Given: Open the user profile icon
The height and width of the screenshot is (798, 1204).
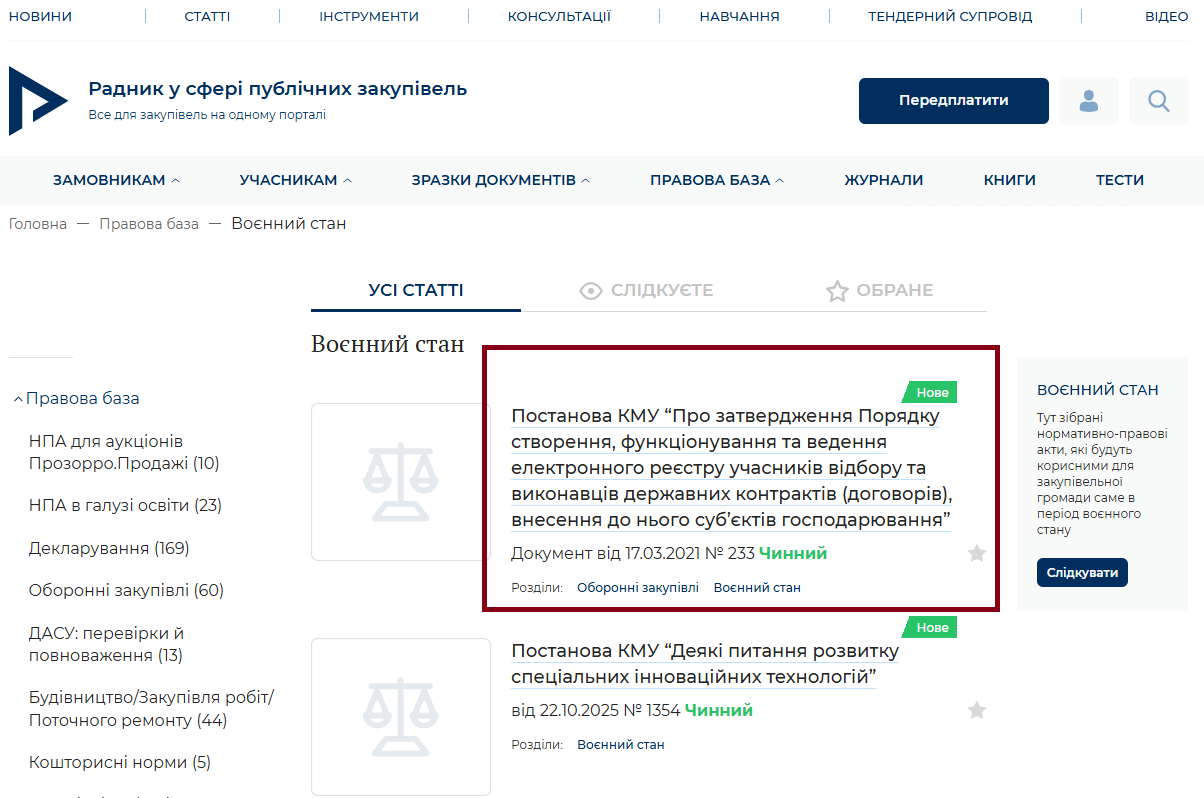Looking at the screenshot, I should tap(1088, 101).
